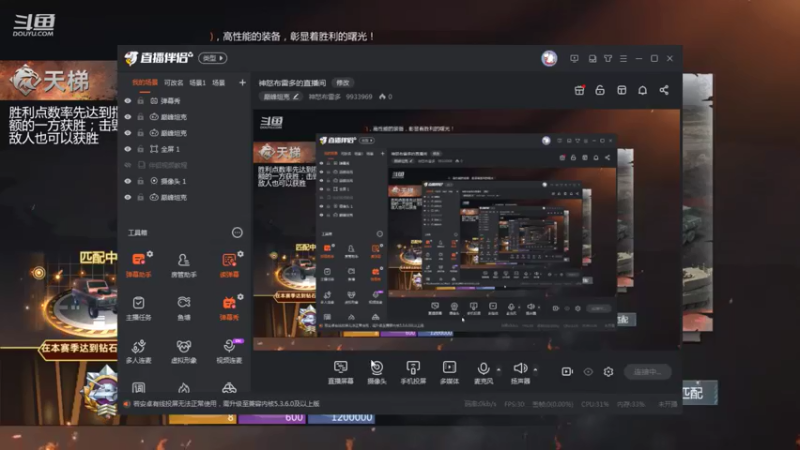This screenshot has height=450, width=800.
Task: Switch to the 场景1 tab
Action: click(197, 83)
